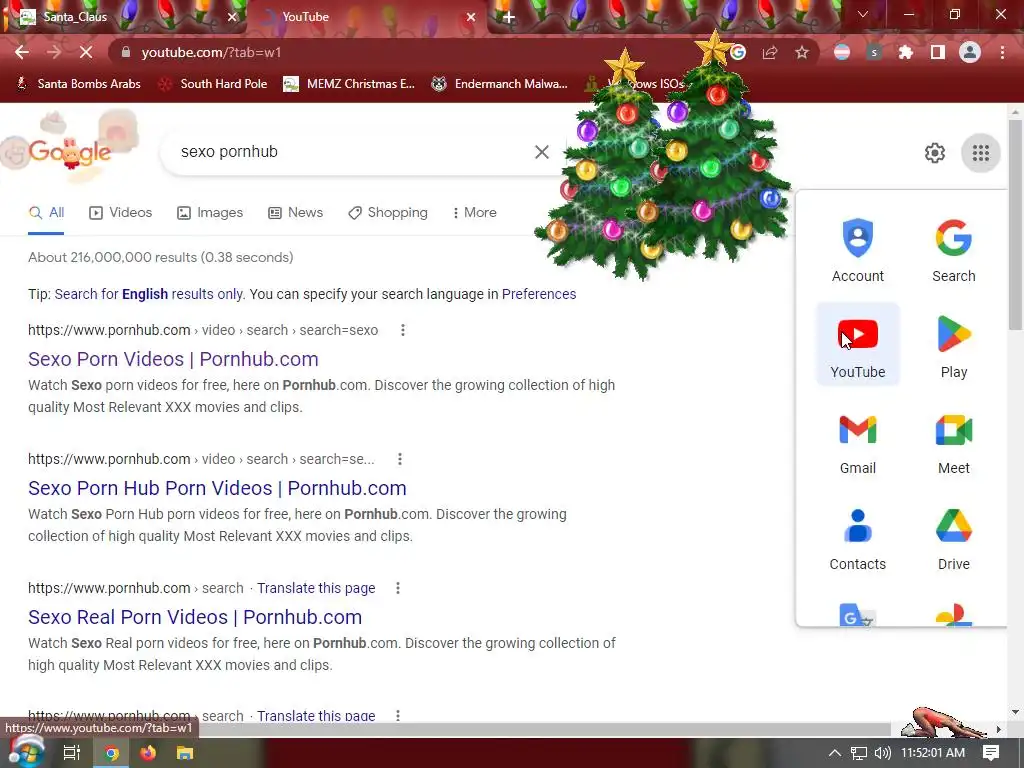This screenshot has width=1024, height=768.
Task: Open Google quick settings gear
Action: tap(935, 153)
